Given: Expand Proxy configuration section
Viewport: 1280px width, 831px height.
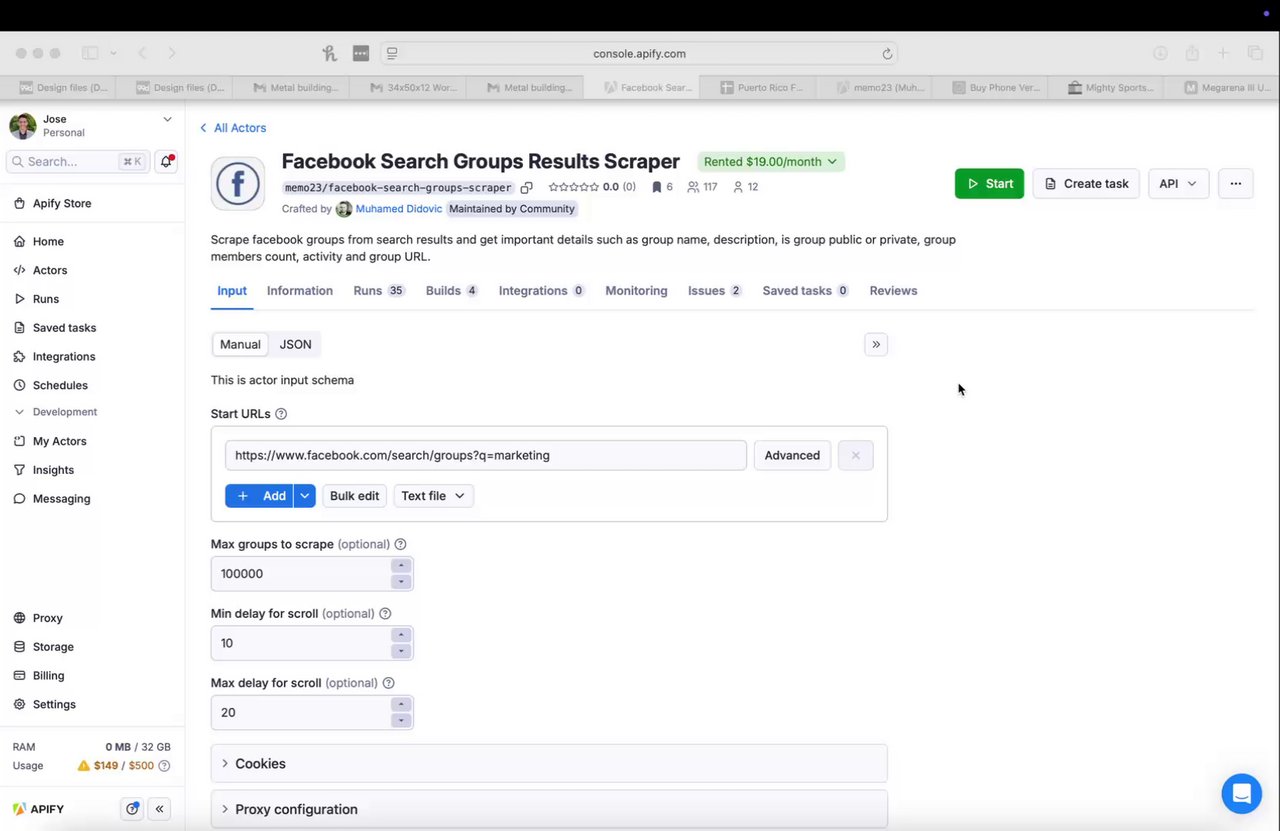Looking at the screenshot, I should pyautogui.click(x=549, y=809).
